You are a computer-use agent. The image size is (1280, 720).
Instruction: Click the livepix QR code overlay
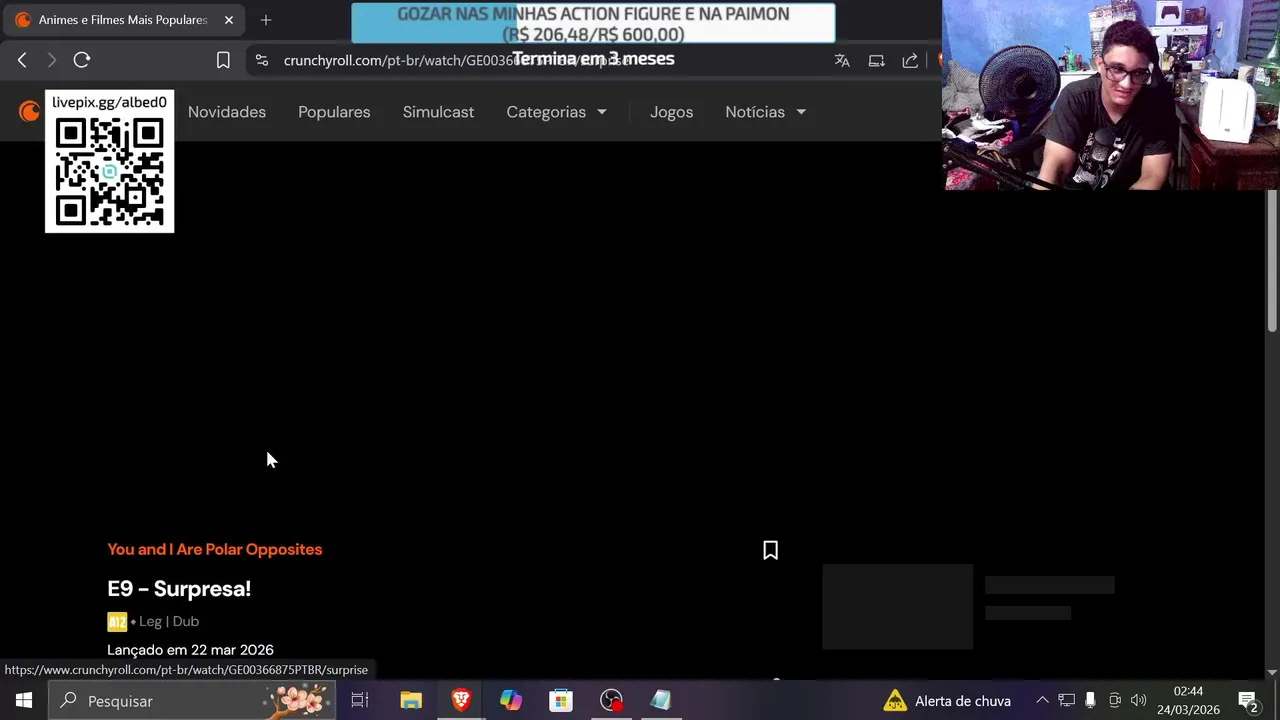pos(109,162)
